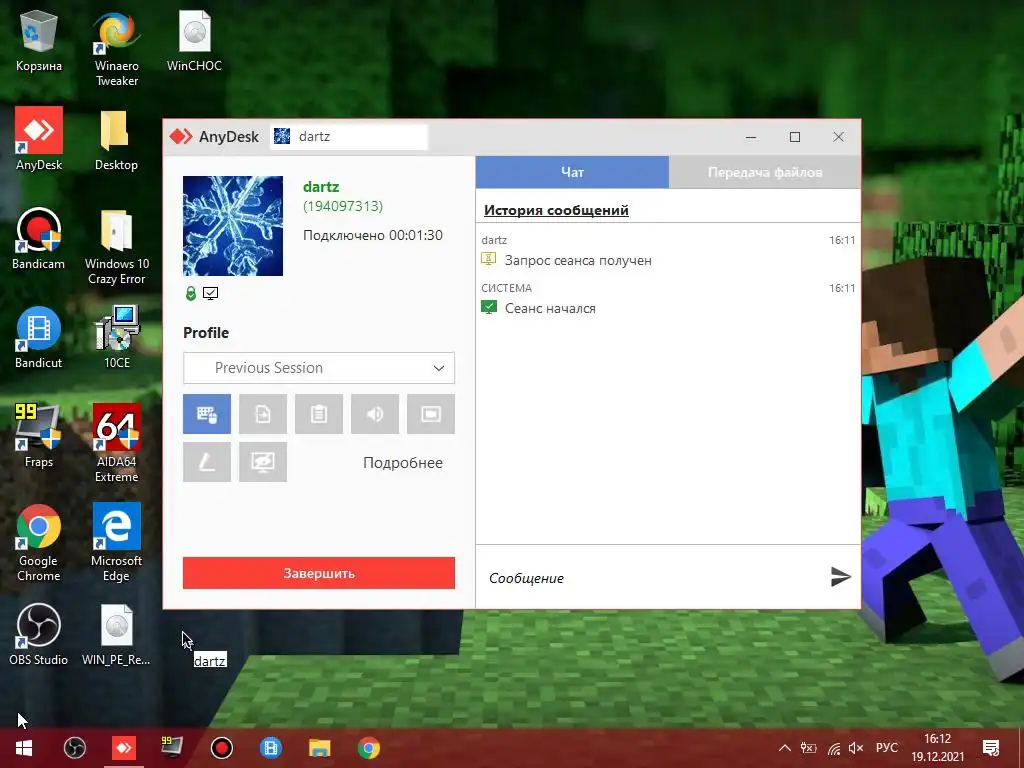Click Bandicam record icon in taskbar
Viewport: 1024px width, 768px height.
pos(221,748)
